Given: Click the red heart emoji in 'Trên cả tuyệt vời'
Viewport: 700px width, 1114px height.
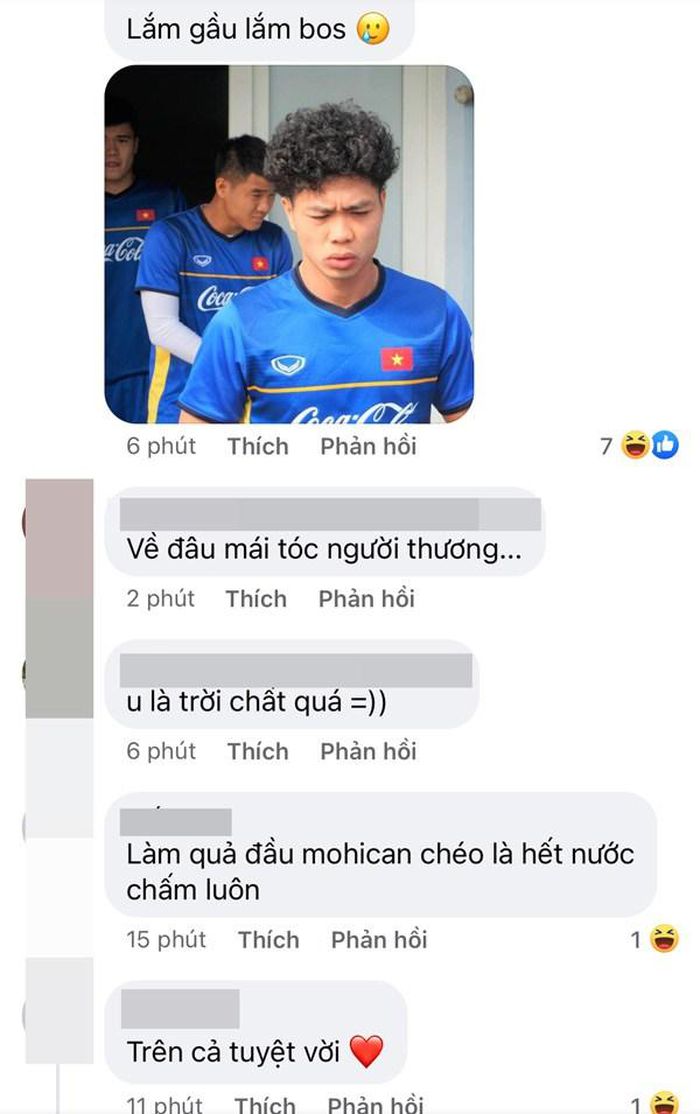Looking at the screenshot, I should pyautogui.click(x=366, y=1051).
